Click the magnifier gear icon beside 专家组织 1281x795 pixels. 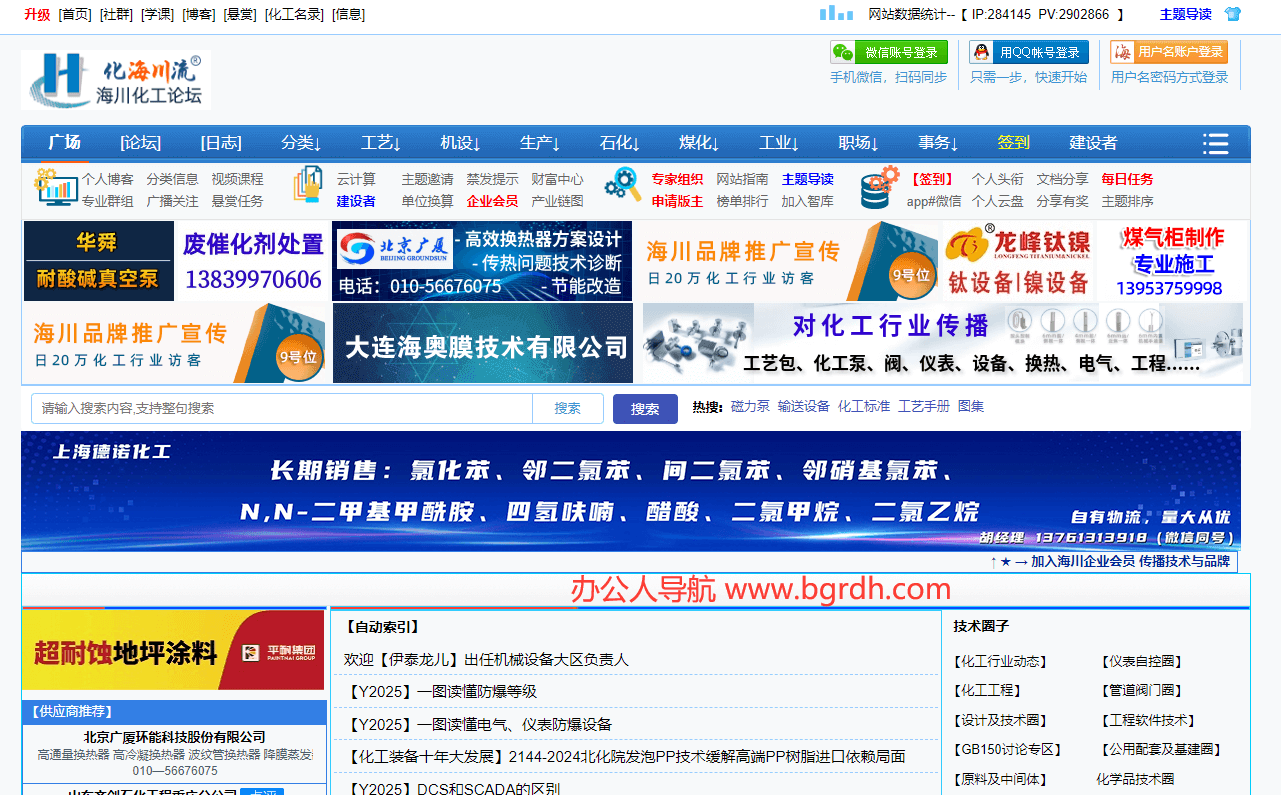[x=622, y=187]
